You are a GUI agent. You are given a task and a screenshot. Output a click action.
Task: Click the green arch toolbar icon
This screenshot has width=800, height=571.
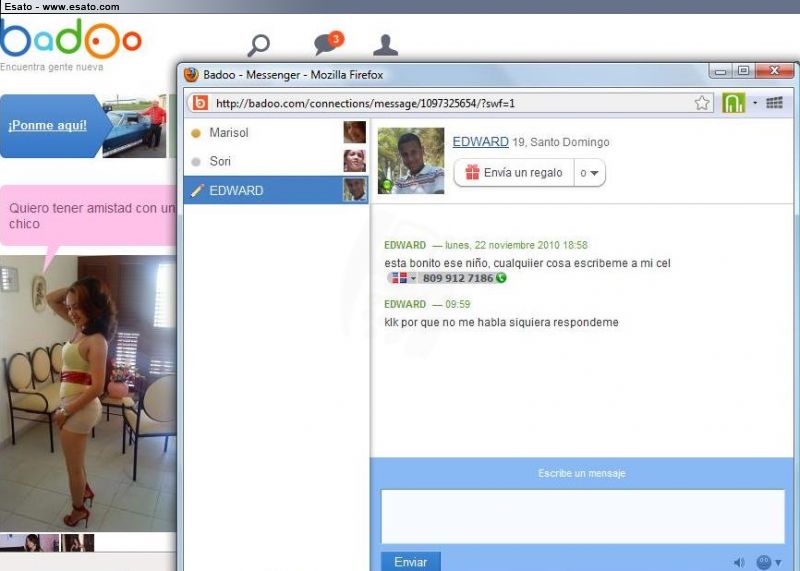[733, 103]
